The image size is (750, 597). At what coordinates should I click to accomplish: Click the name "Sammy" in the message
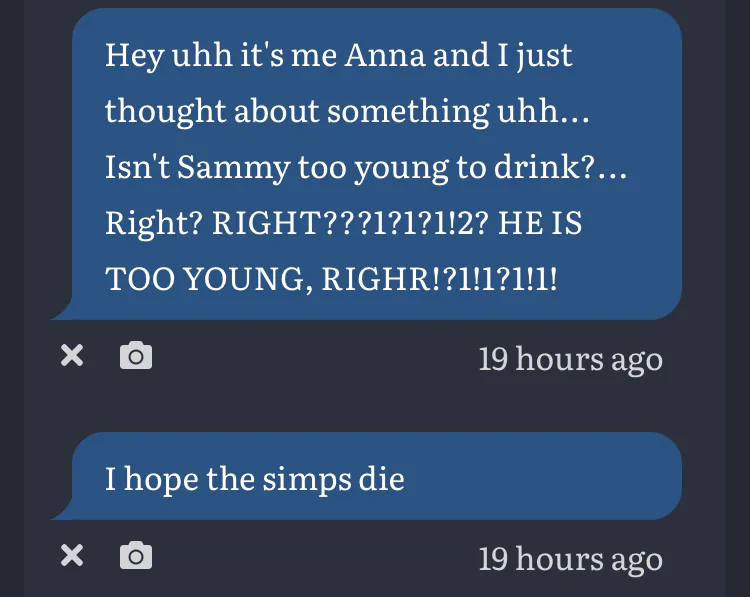tap(233, 167)
